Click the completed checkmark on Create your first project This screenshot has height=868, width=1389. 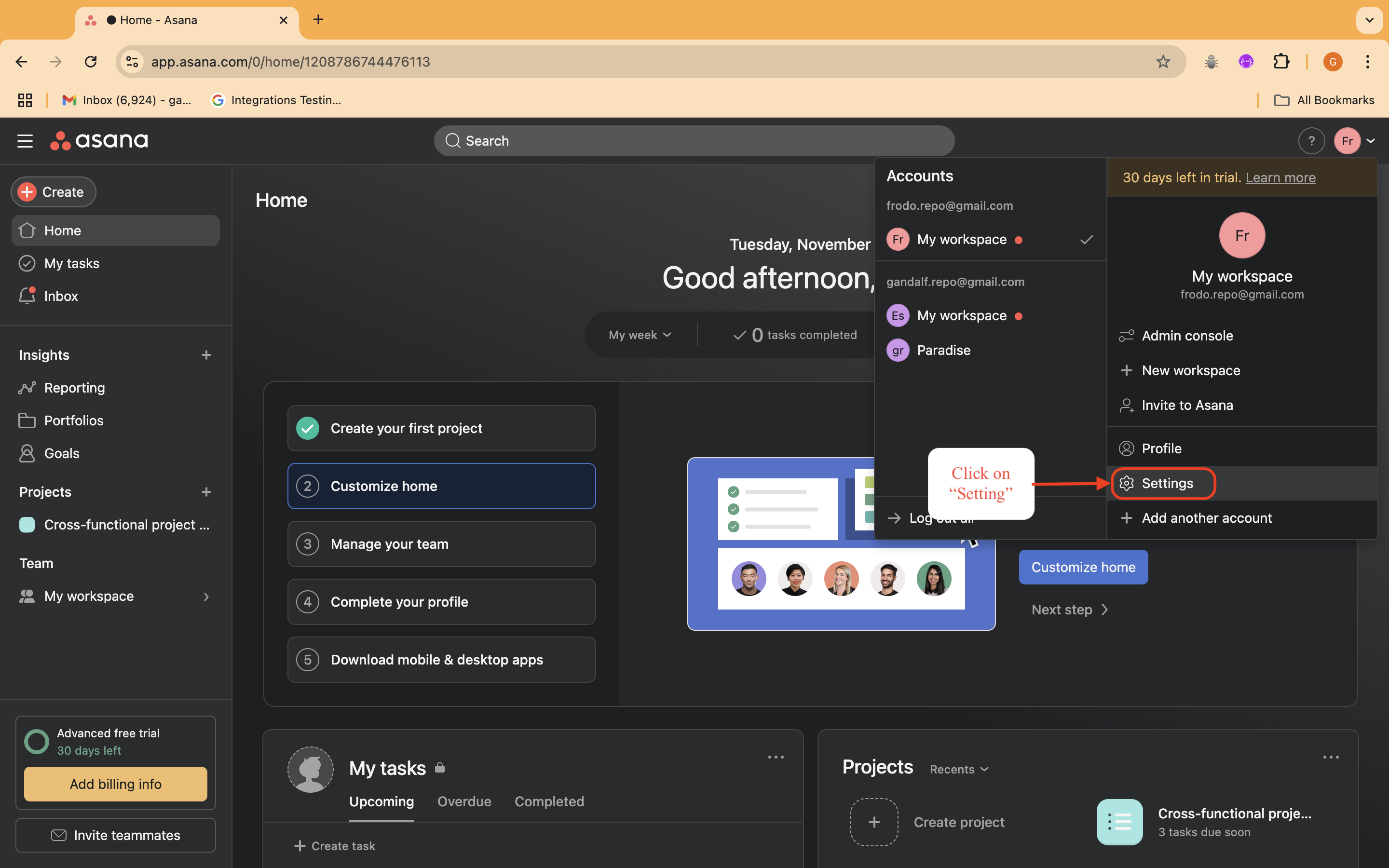[308, 428]
